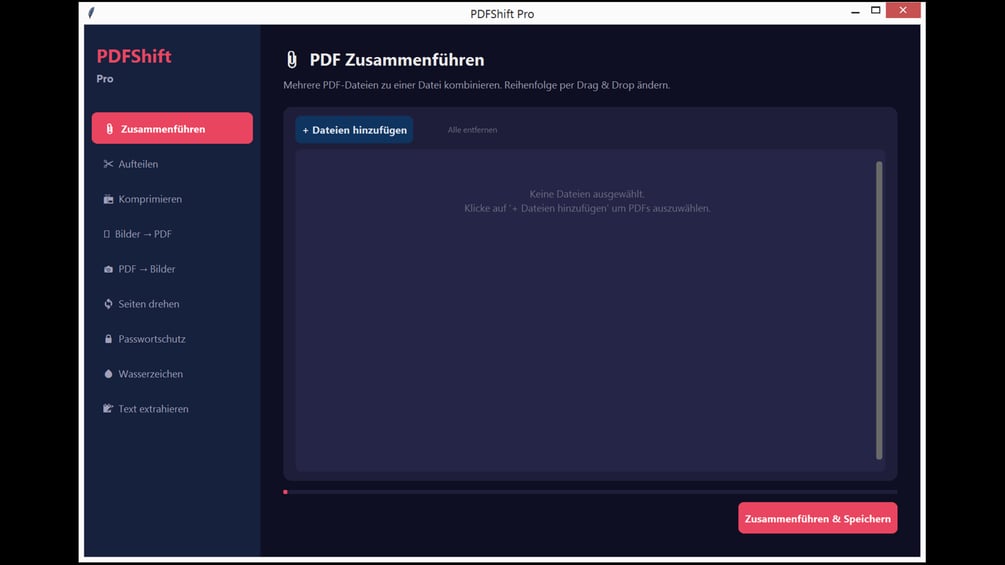
Task: Click the droplet icon beside Wasserzeichen
Action: (108, 373)
